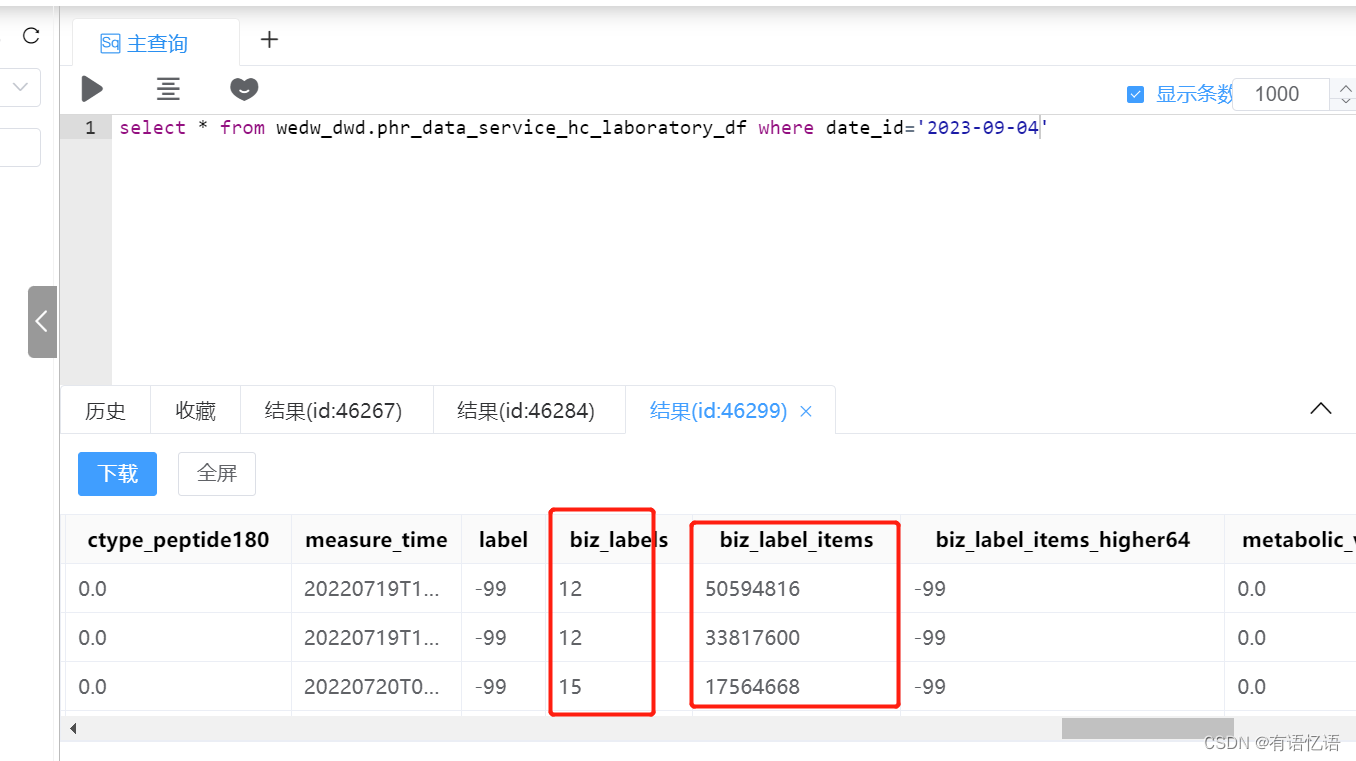Click the horizontal scrollbar thumb

click(1148, 728)
